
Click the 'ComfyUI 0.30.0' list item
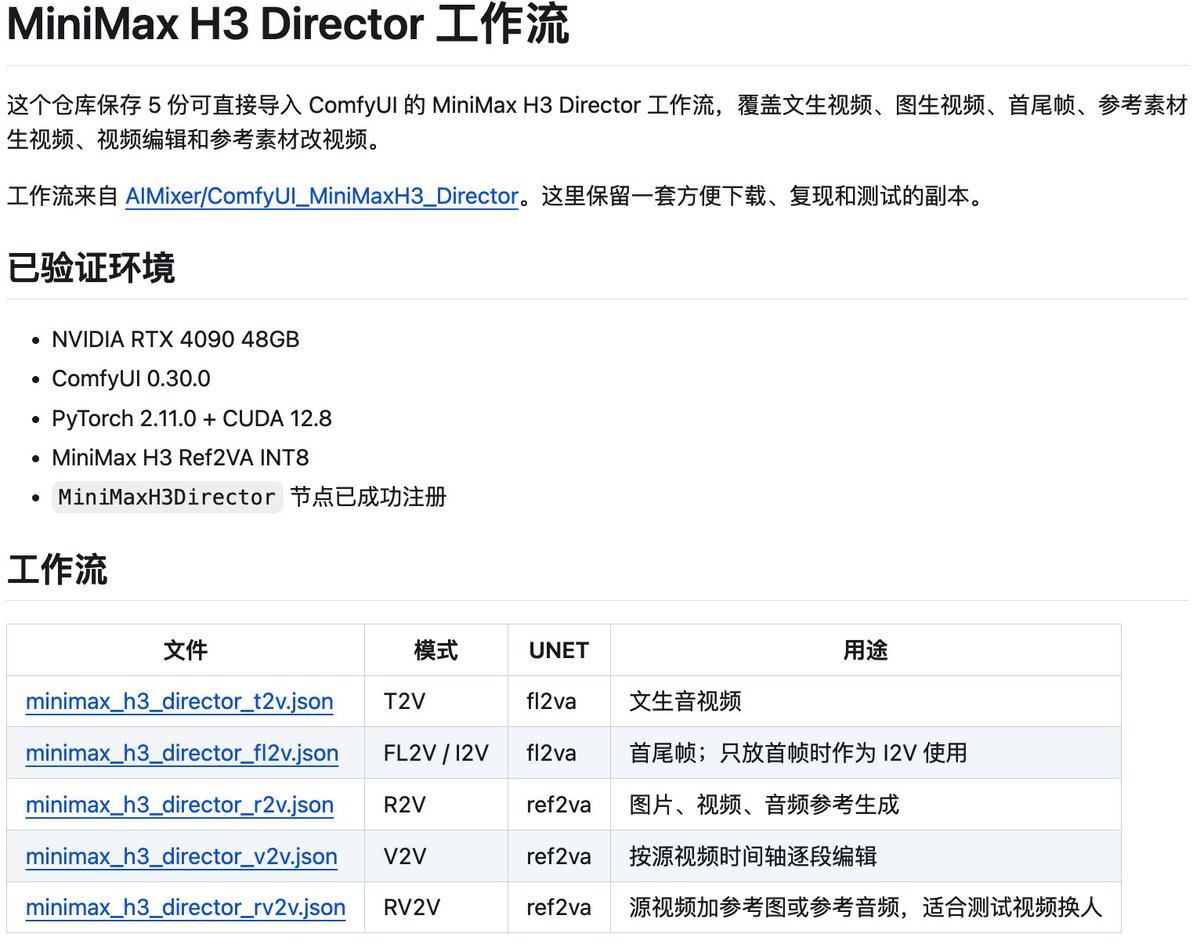click(x=131, y=379)
